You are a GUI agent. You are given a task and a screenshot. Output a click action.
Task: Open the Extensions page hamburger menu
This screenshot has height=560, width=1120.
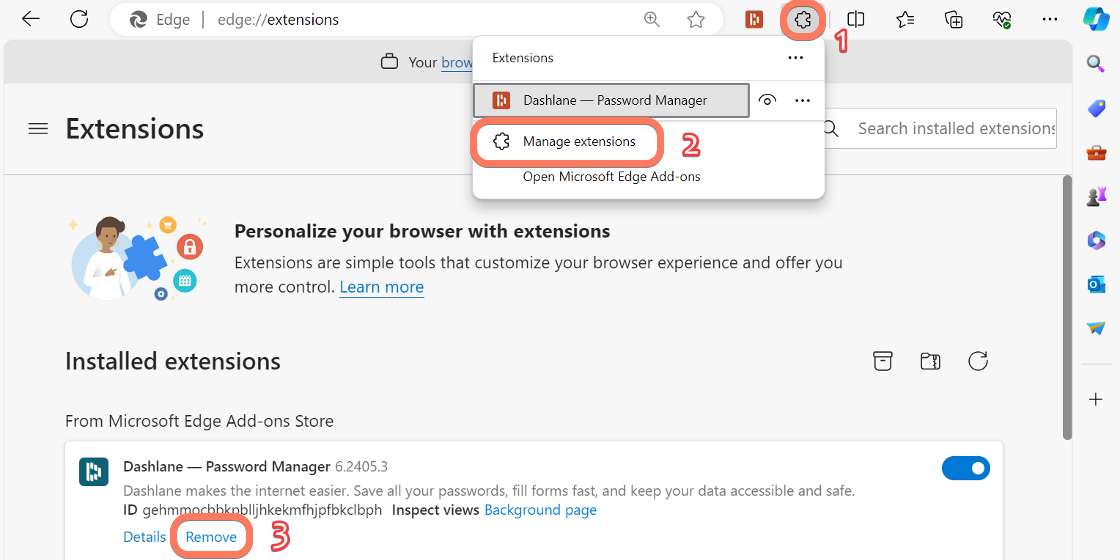[38, 129]
